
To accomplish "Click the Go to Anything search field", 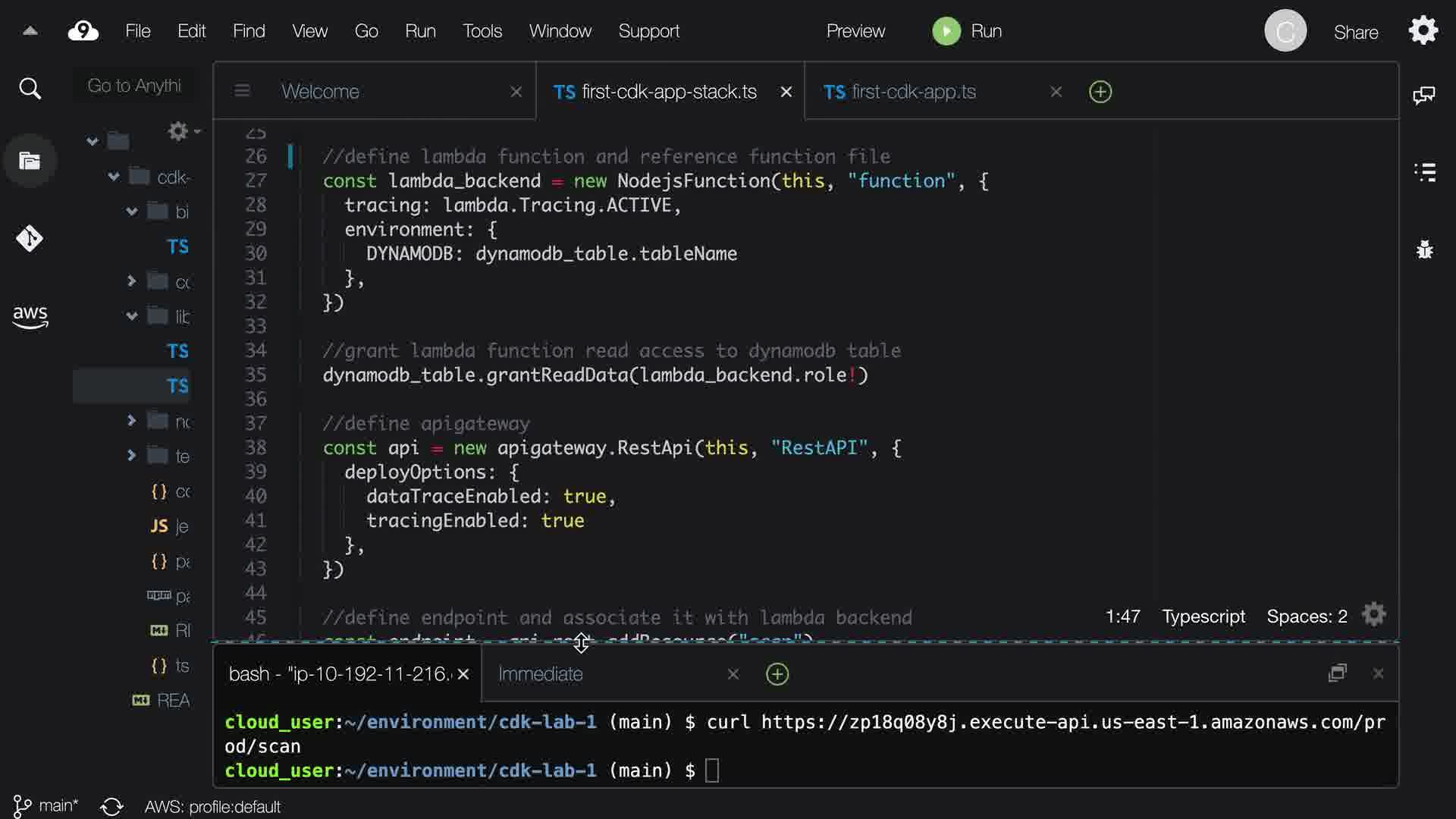I will coord(134,86).
